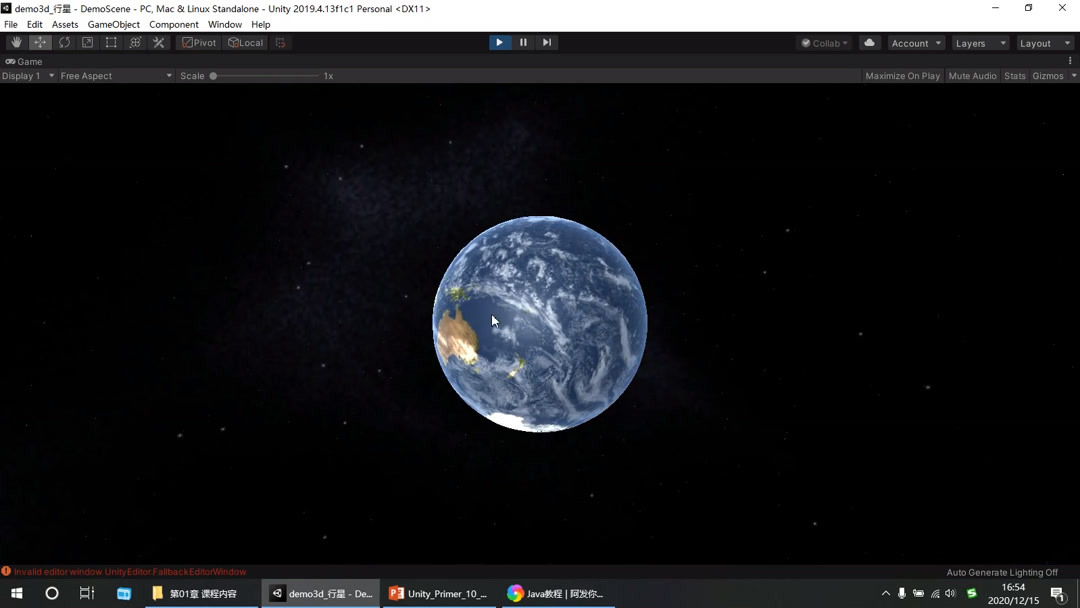Switch Local coordinates to Global

point(245,42)
